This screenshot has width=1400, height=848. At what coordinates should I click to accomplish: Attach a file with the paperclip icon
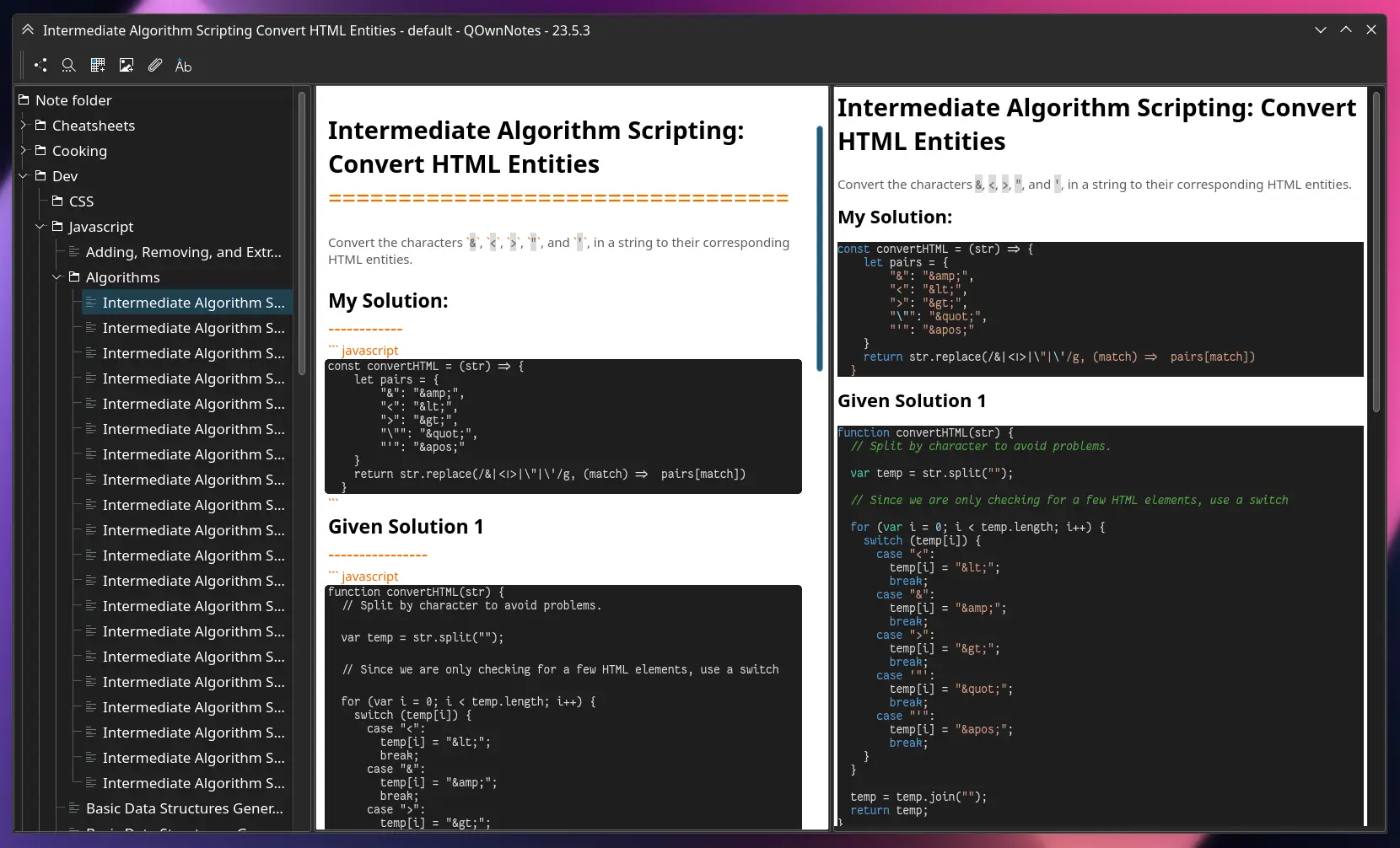click(155, 65)
